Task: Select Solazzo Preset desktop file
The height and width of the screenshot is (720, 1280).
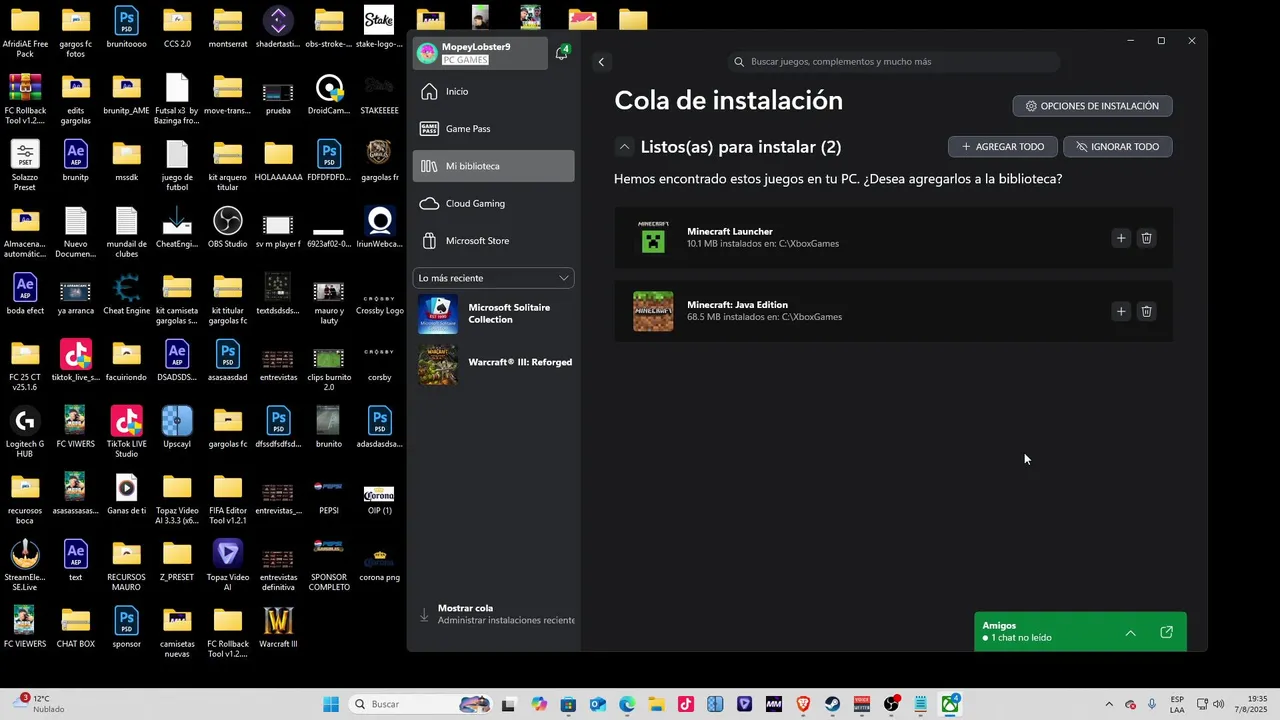Action: (25, 166)
